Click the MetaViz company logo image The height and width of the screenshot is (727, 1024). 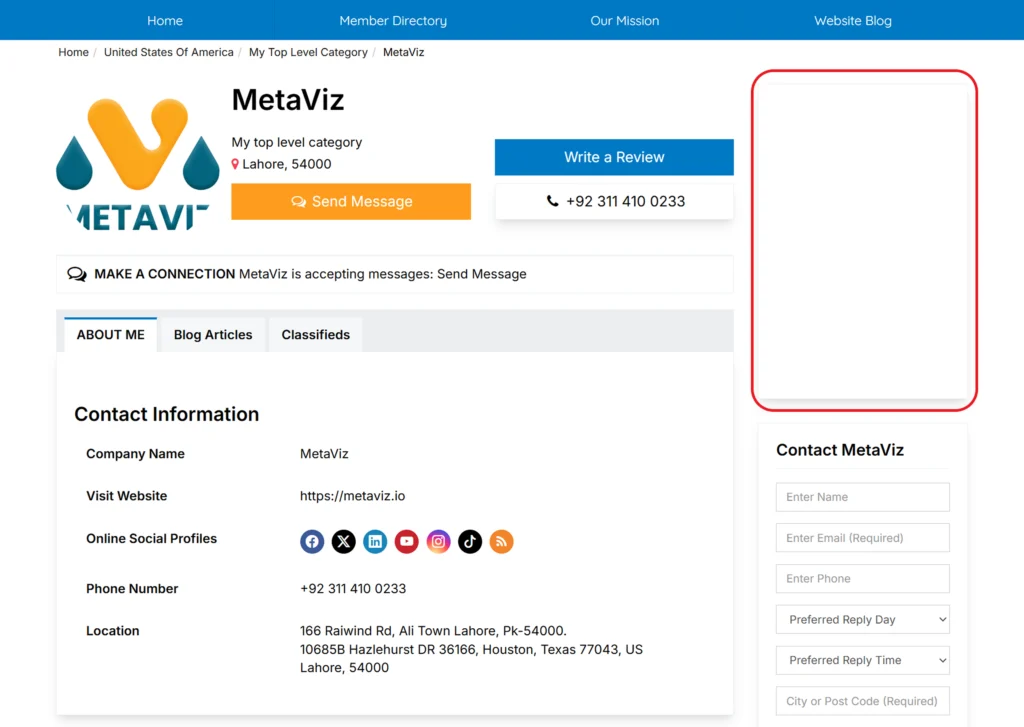137,164
